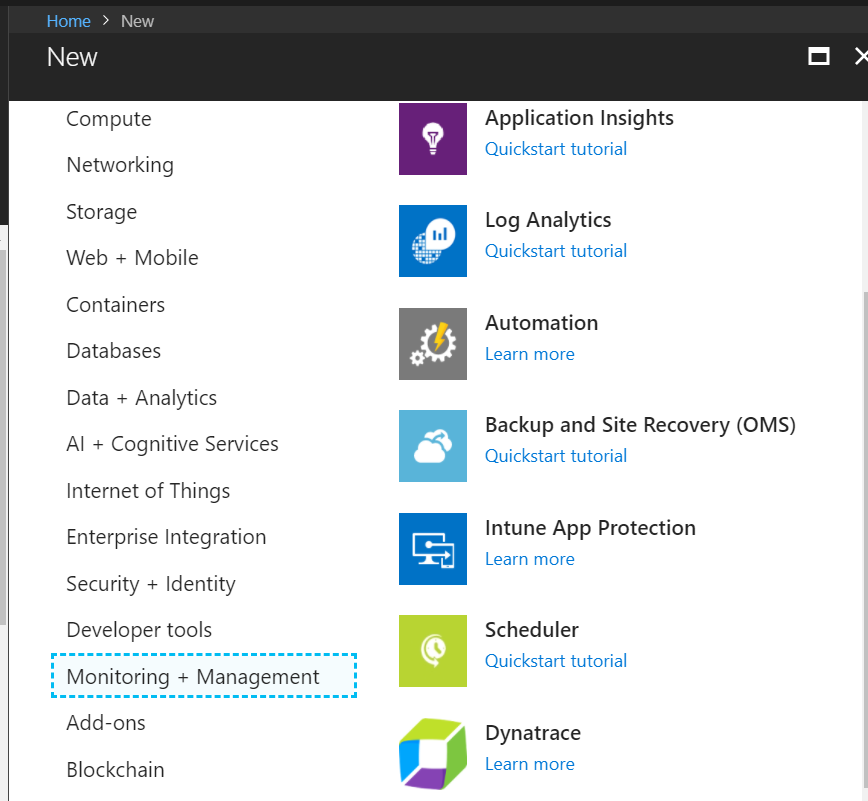868x801 pixels.
Task: Select the Compute category
Action: (x=108, y=118)
